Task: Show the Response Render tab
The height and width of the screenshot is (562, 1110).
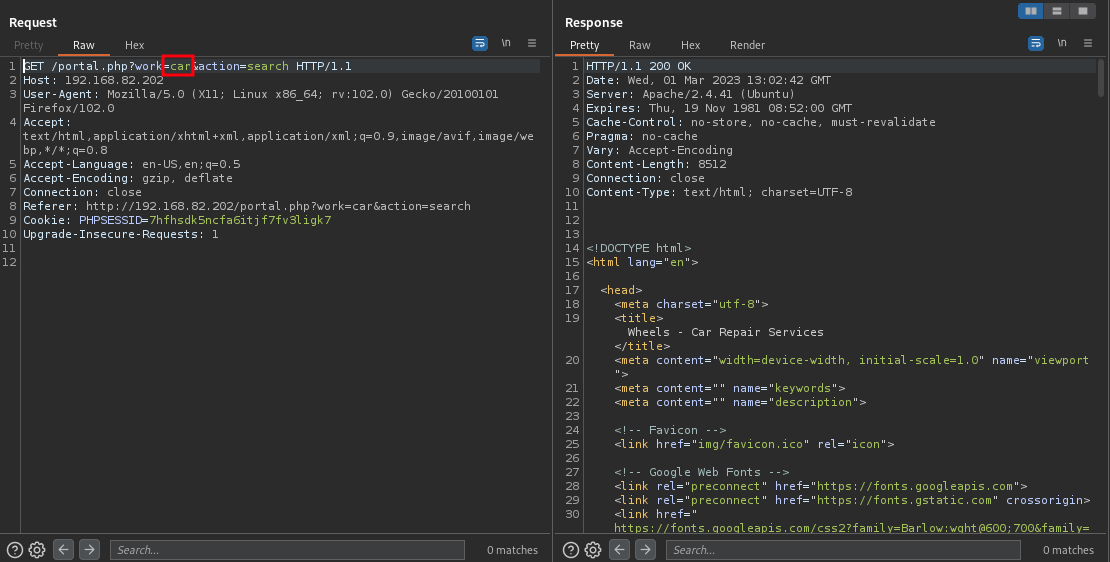Action: pyautogui.click(x=748, y=45)
